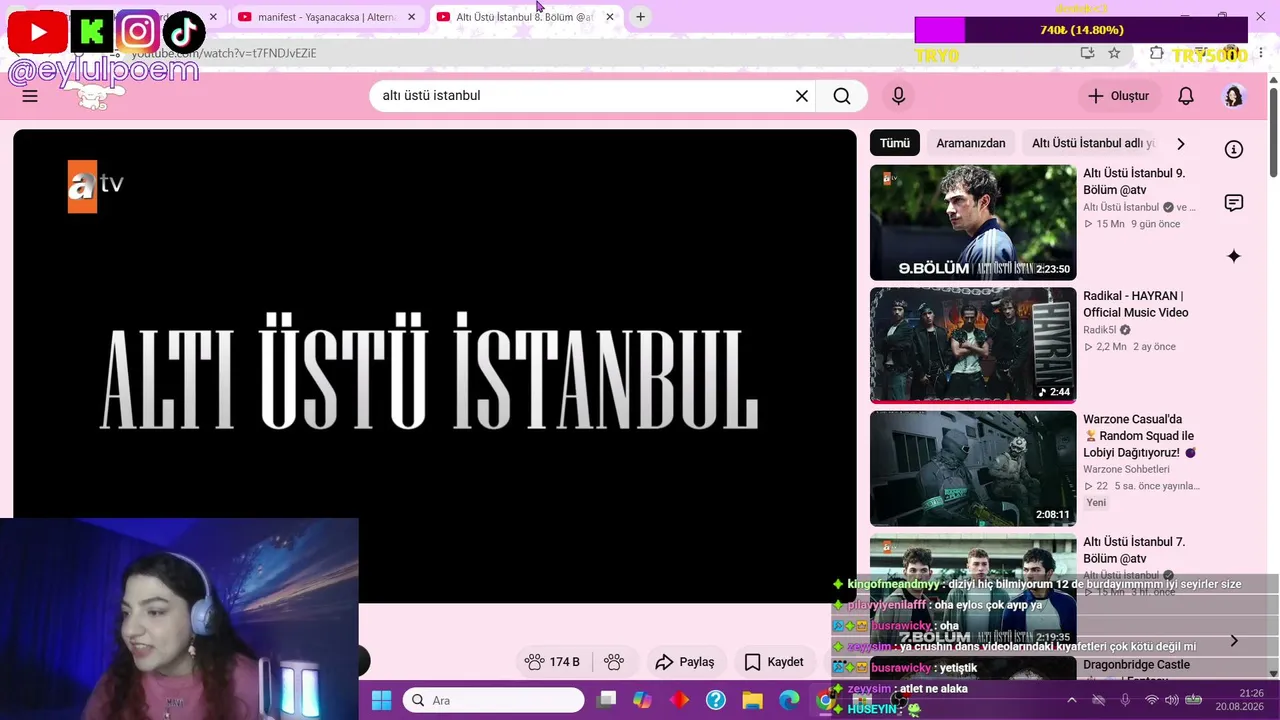This screenshot has width=1280, height=720.
Task: Bookmark this page with star icon
Action: coord(1114,53)
